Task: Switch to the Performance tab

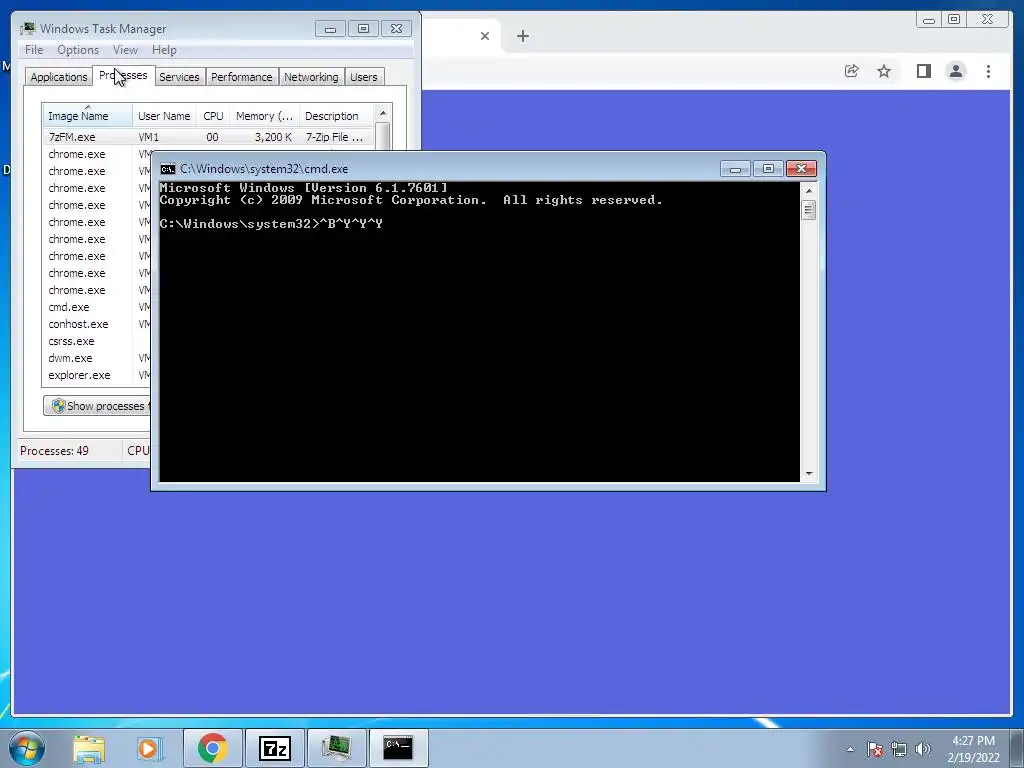Action: pos(241,77)
